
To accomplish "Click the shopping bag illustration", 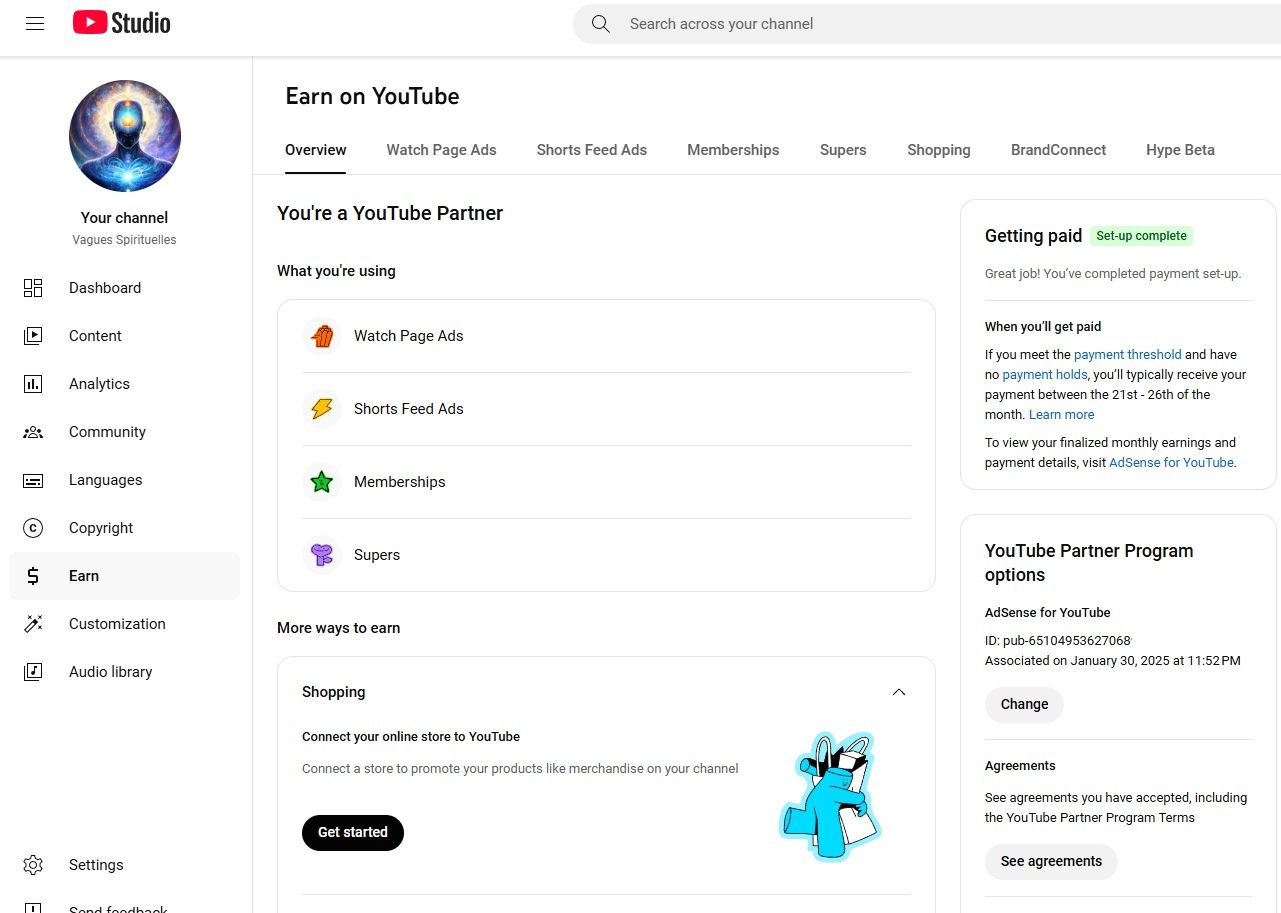I will tap(830, 796).
